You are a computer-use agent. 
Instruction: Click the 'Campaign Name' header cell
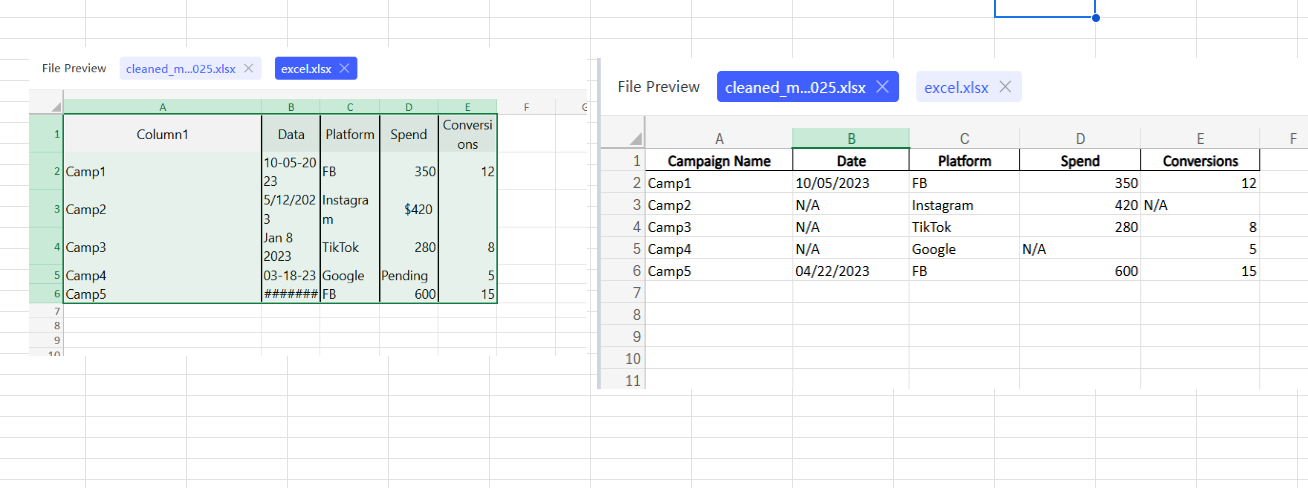[x=719, y=160]
